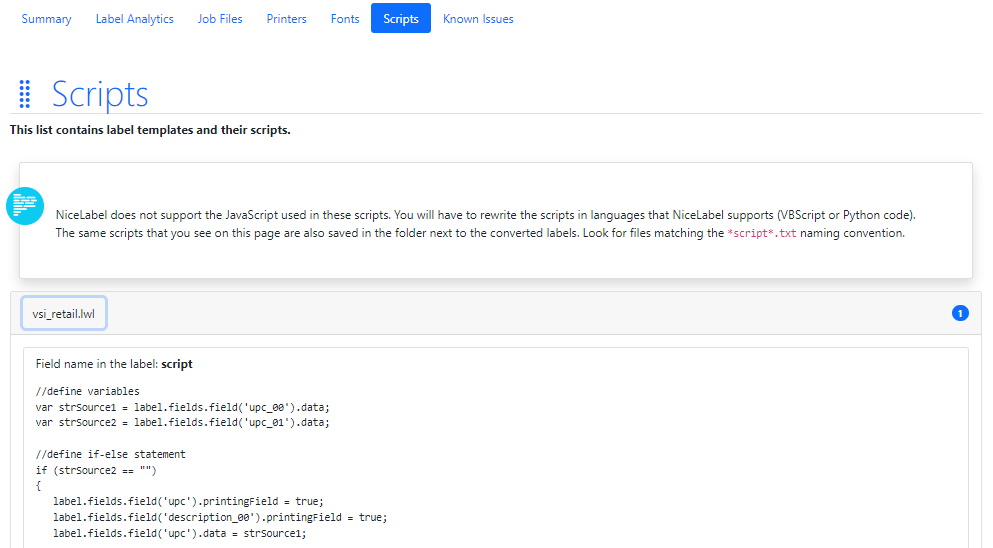The image size is (993, 548).
Task: Click the *script*.txt code text
Action: [762, 233]
